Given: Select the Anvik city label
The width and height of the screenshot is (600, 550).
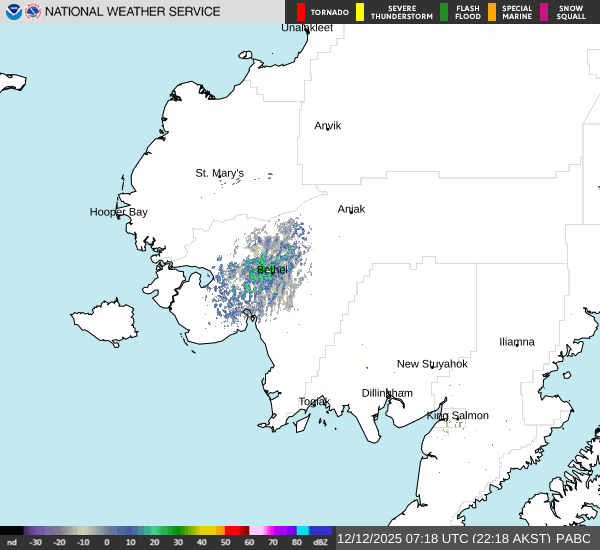Looking at the screenshot, I should tap(328, 126).
